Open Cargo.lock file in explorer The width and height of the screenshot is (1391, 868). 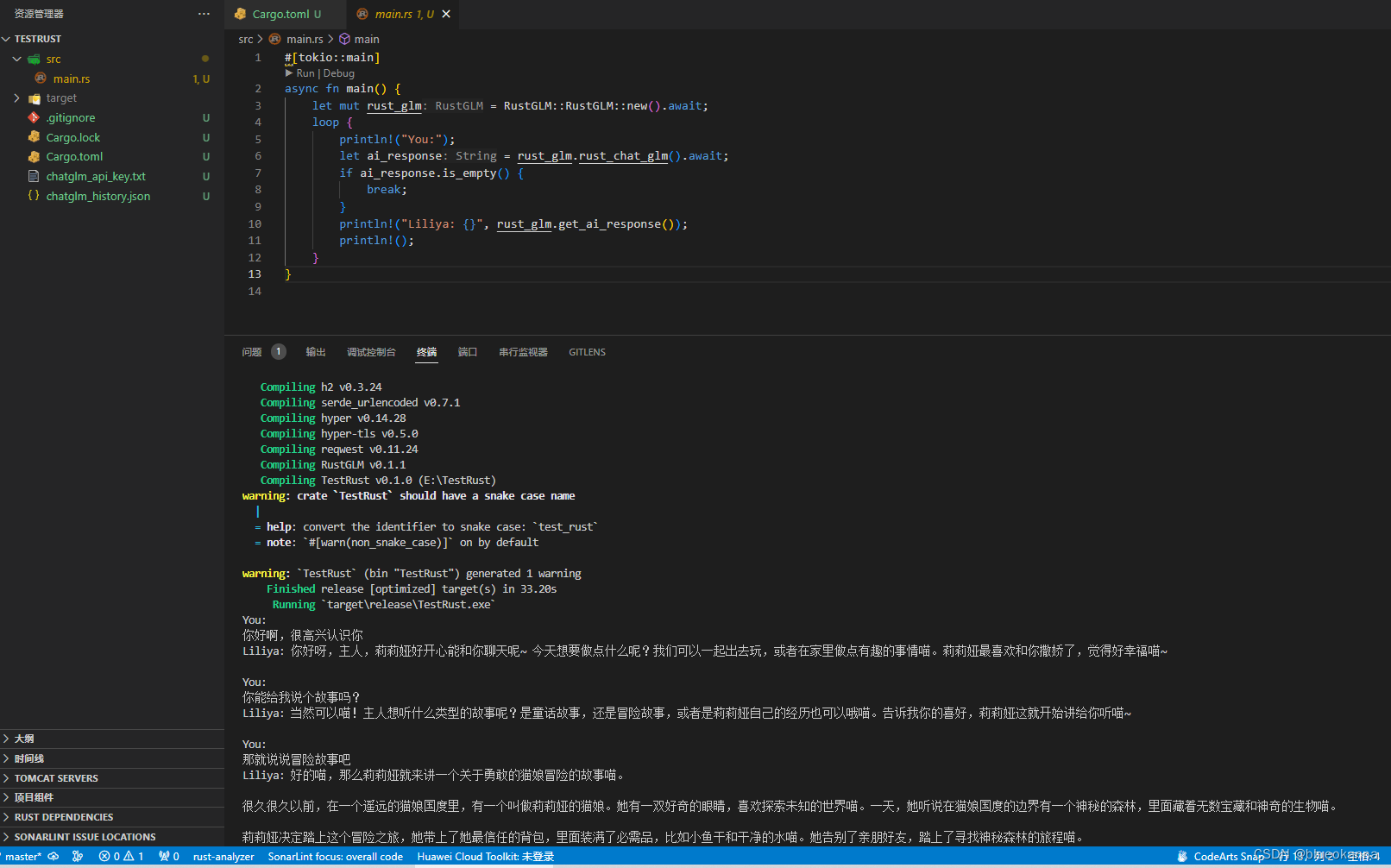73,138
